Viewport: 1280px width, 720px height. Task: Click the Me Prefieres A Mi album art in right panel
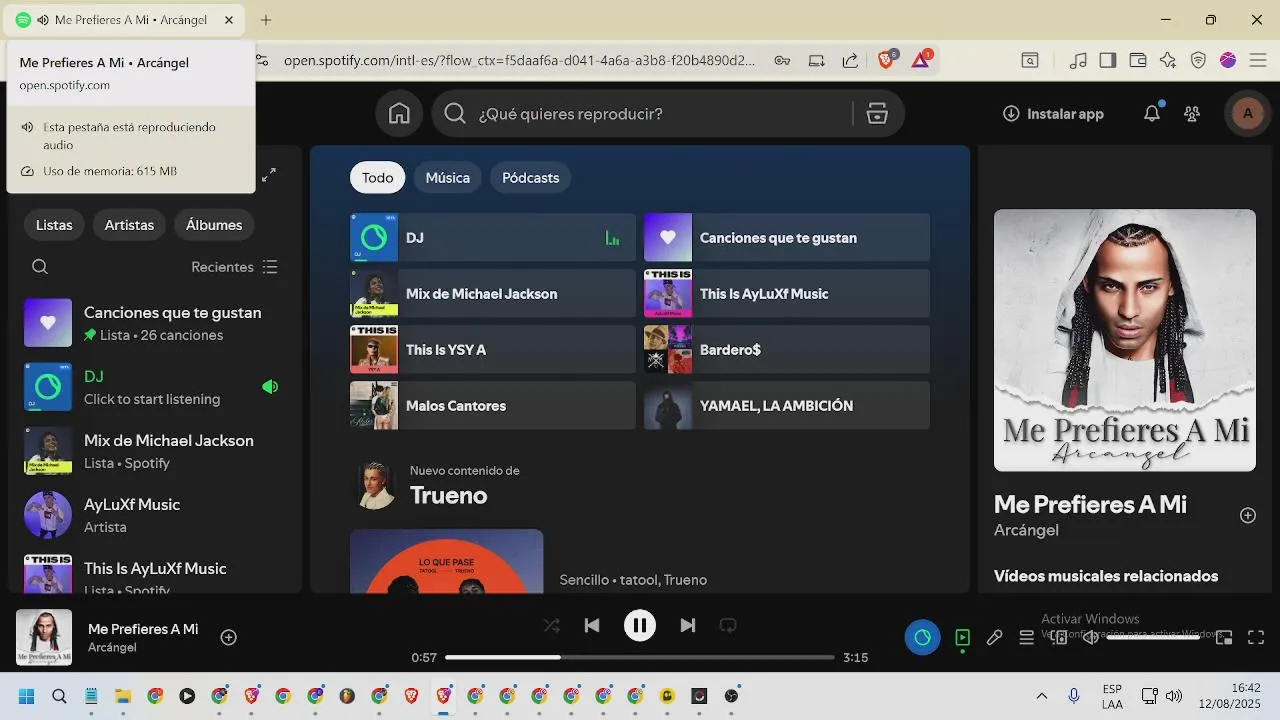1125,340
